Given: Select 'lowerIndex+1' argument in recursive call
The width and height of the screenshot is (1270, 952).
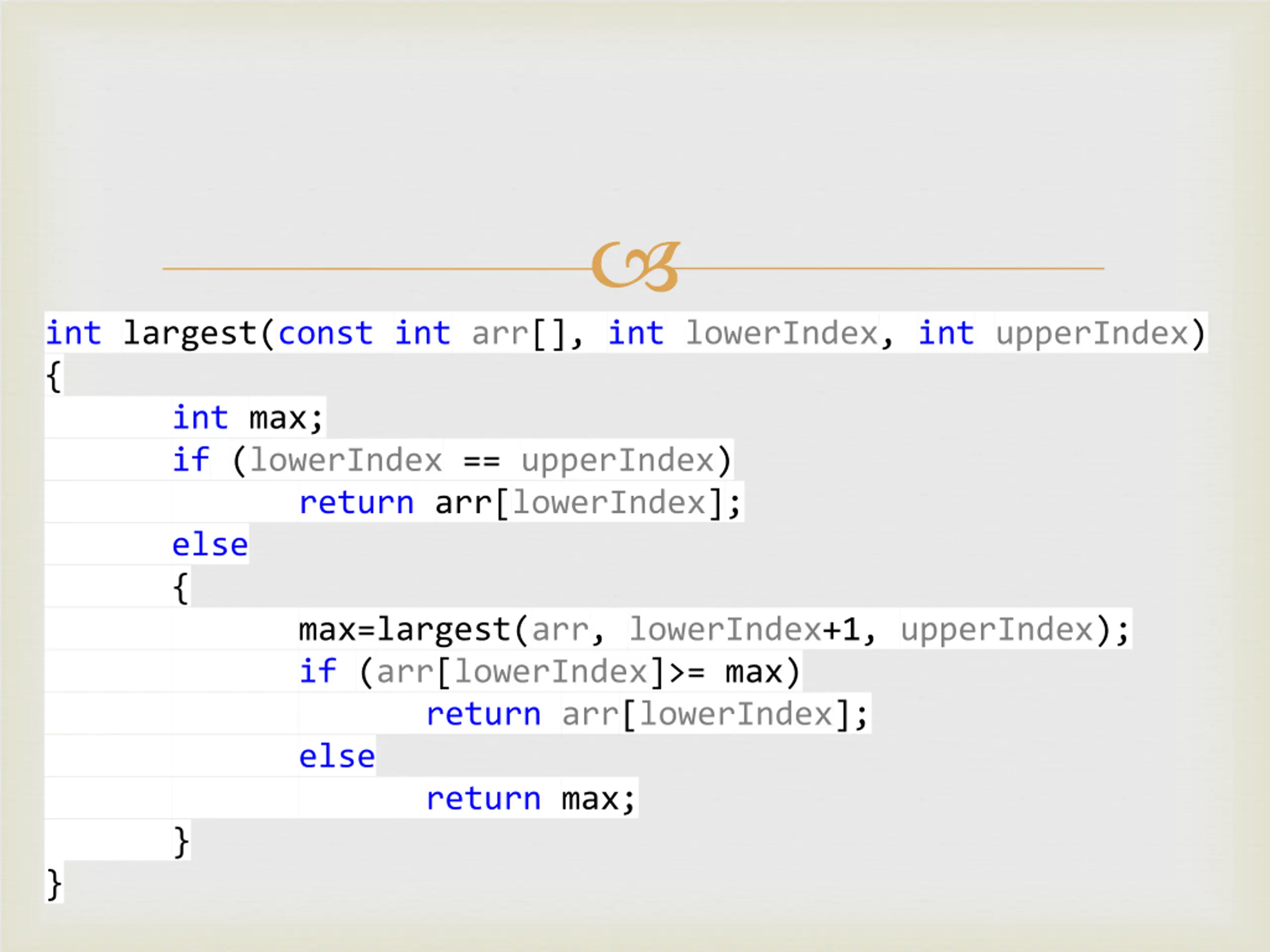Looking at the screenshot, I should (x=744, y=630).
